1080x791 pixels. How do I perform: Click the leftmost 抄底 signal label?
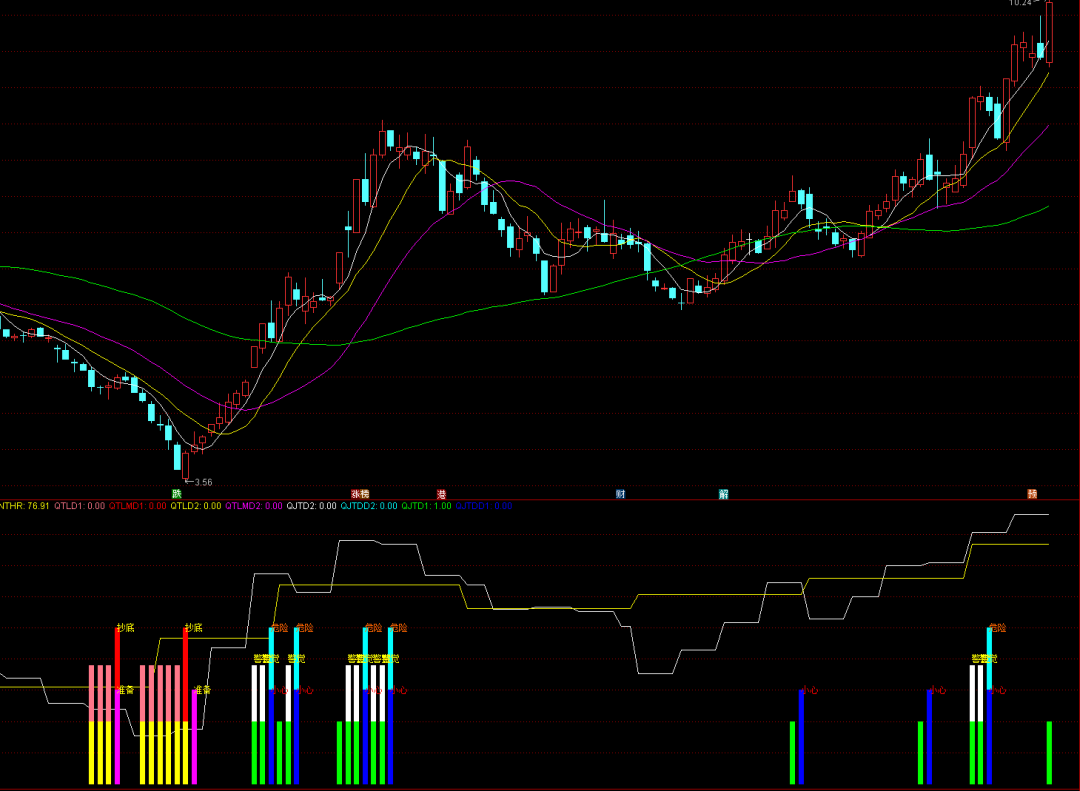pyautogui.click(x=125, y=628)
